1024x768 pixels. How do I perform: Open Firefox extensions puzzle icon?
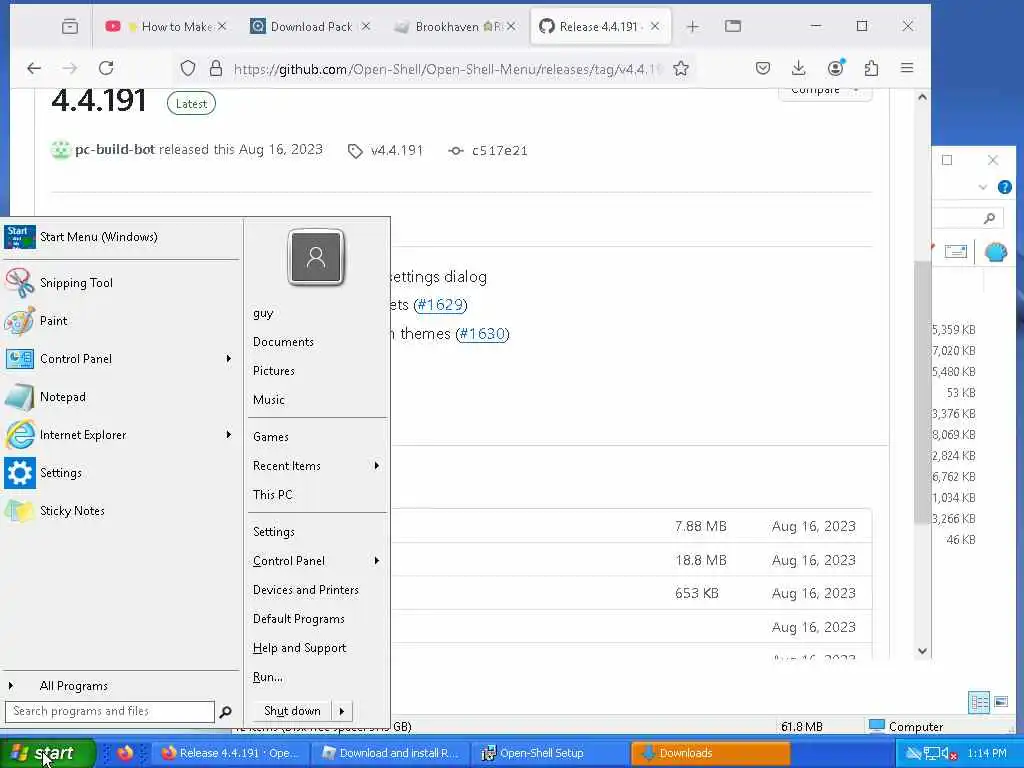pos(871,68)
